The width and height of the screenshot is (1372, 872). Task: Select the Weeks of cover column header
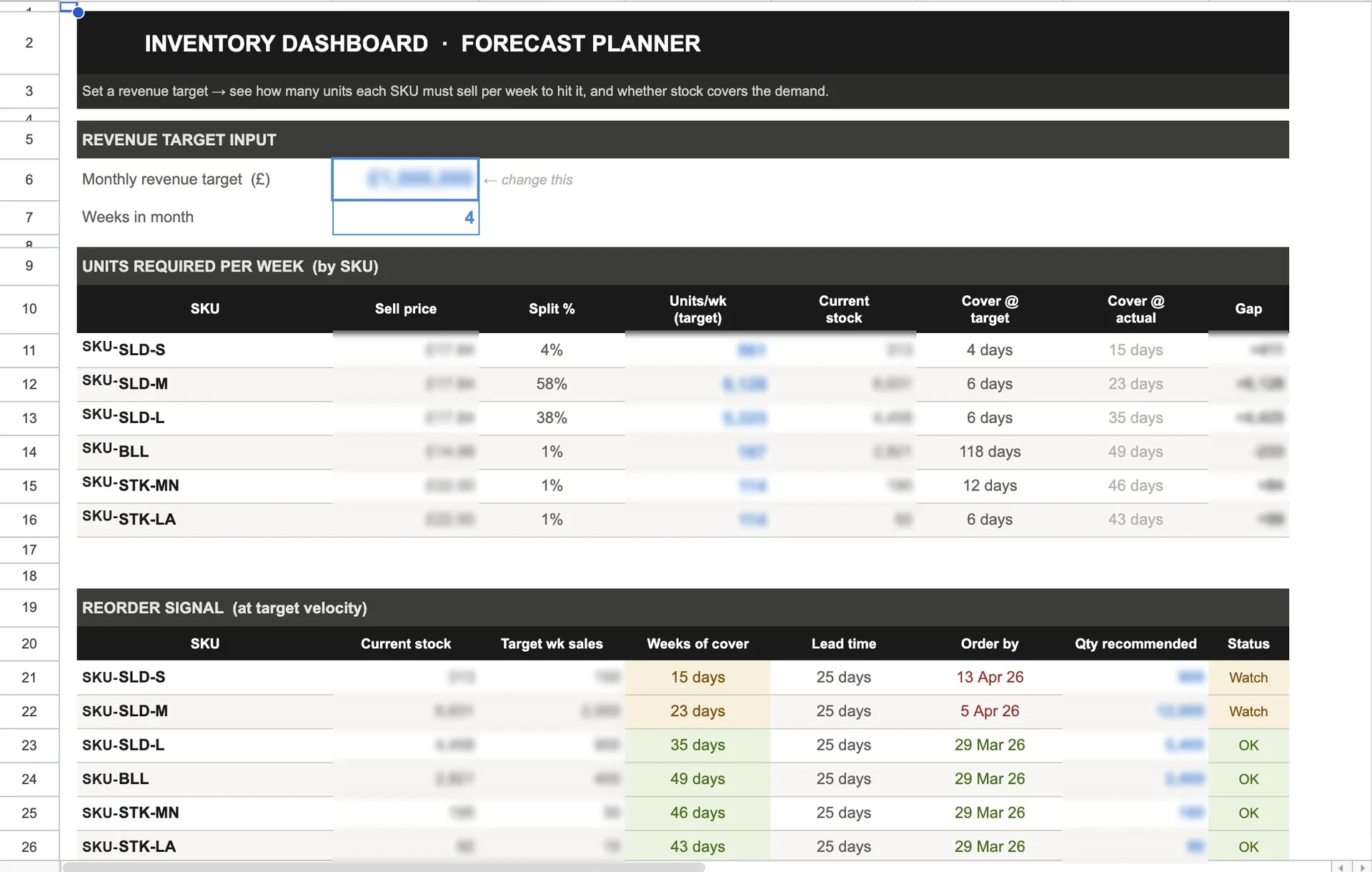click(697, 644)
